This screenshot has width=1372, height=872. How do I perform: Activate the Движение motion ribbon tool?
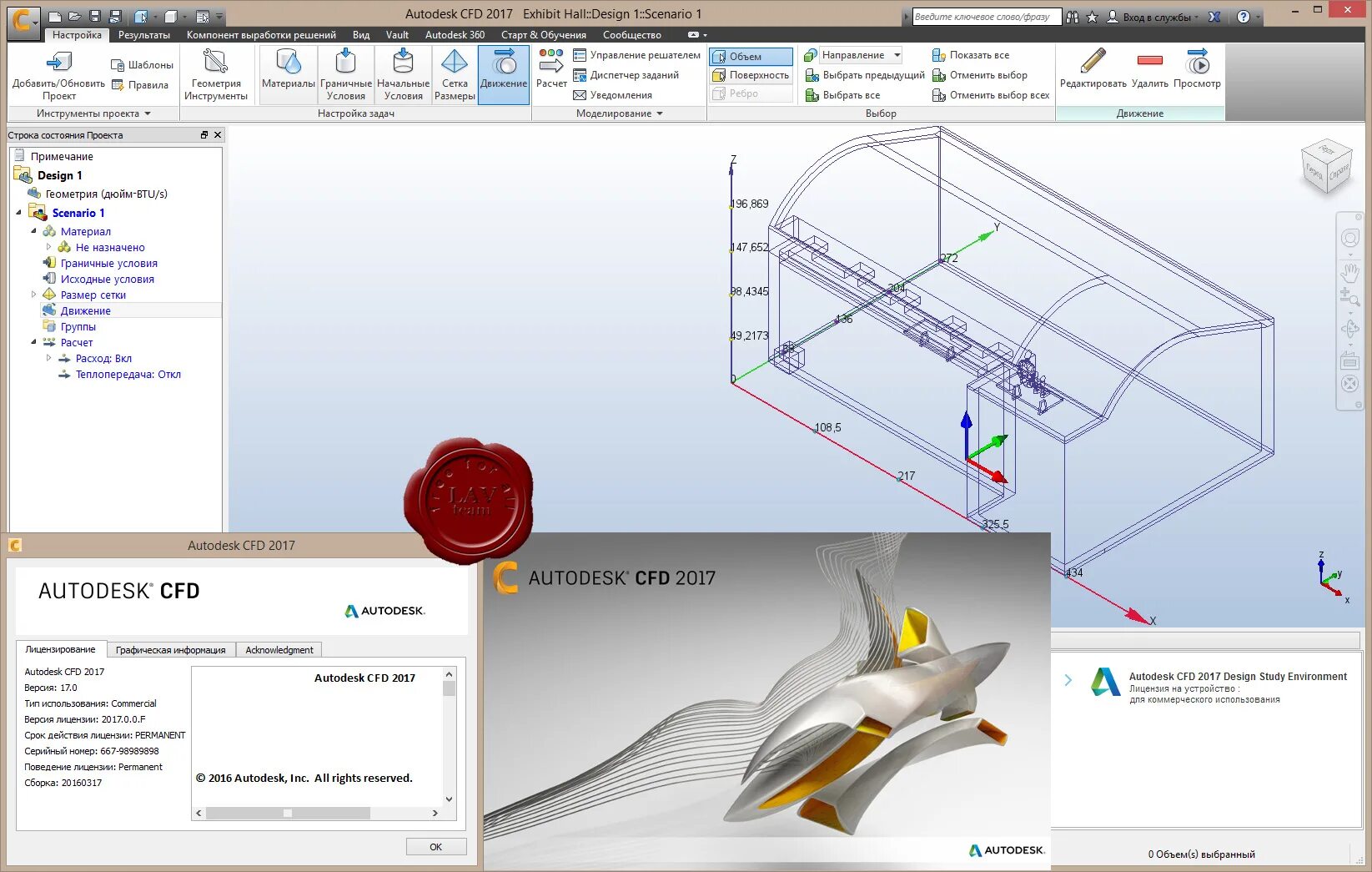tap(504, 74)
